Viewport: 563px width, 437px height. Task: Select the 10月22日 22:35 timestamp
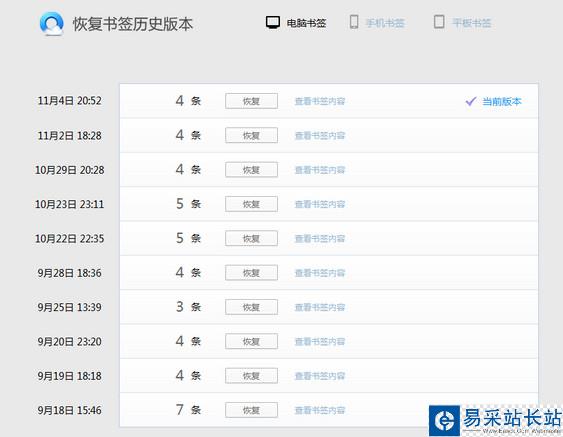[x=70, y=238]
